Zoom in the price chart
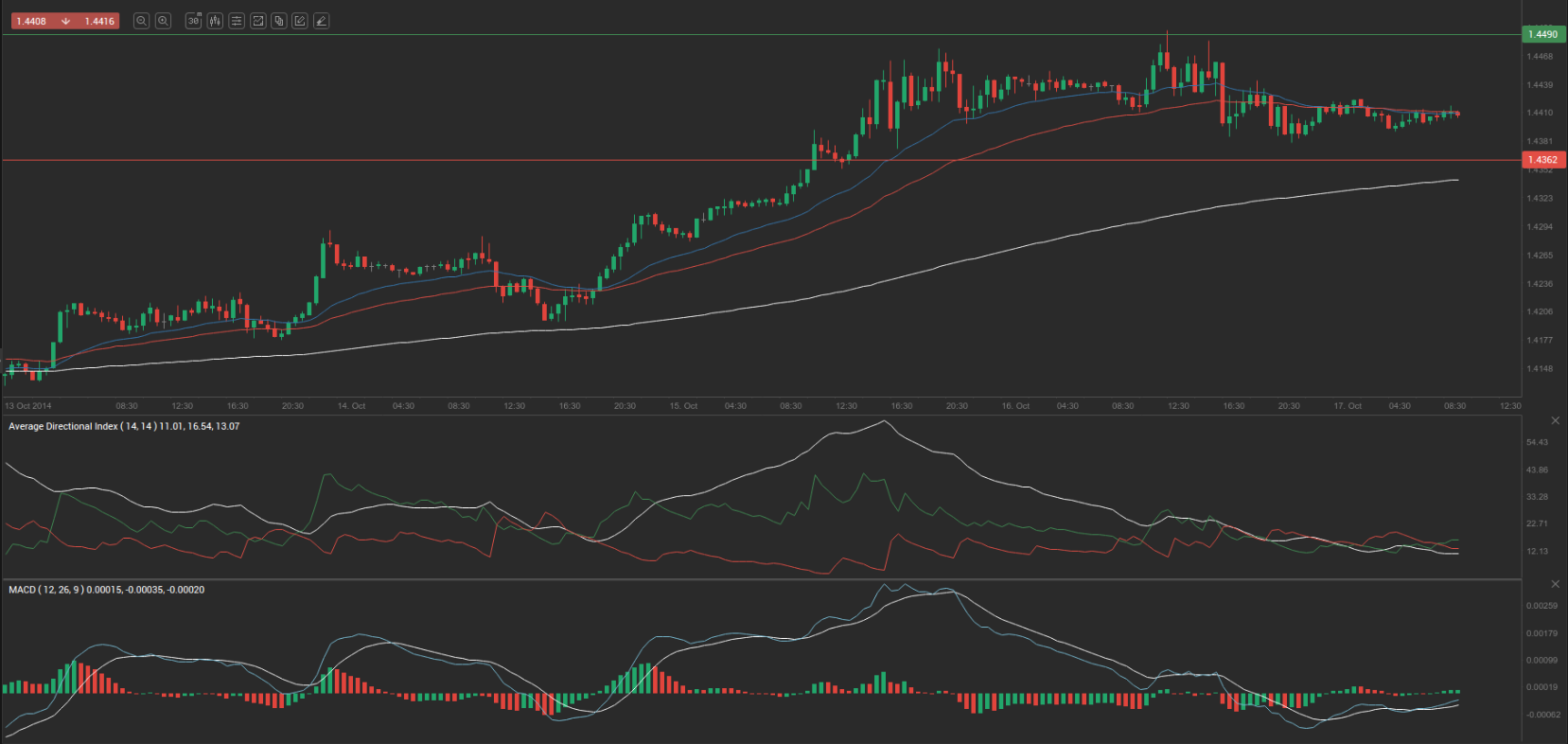This screenshot has width=1568, height=744. pyautogui.click(x=163, y=21)
